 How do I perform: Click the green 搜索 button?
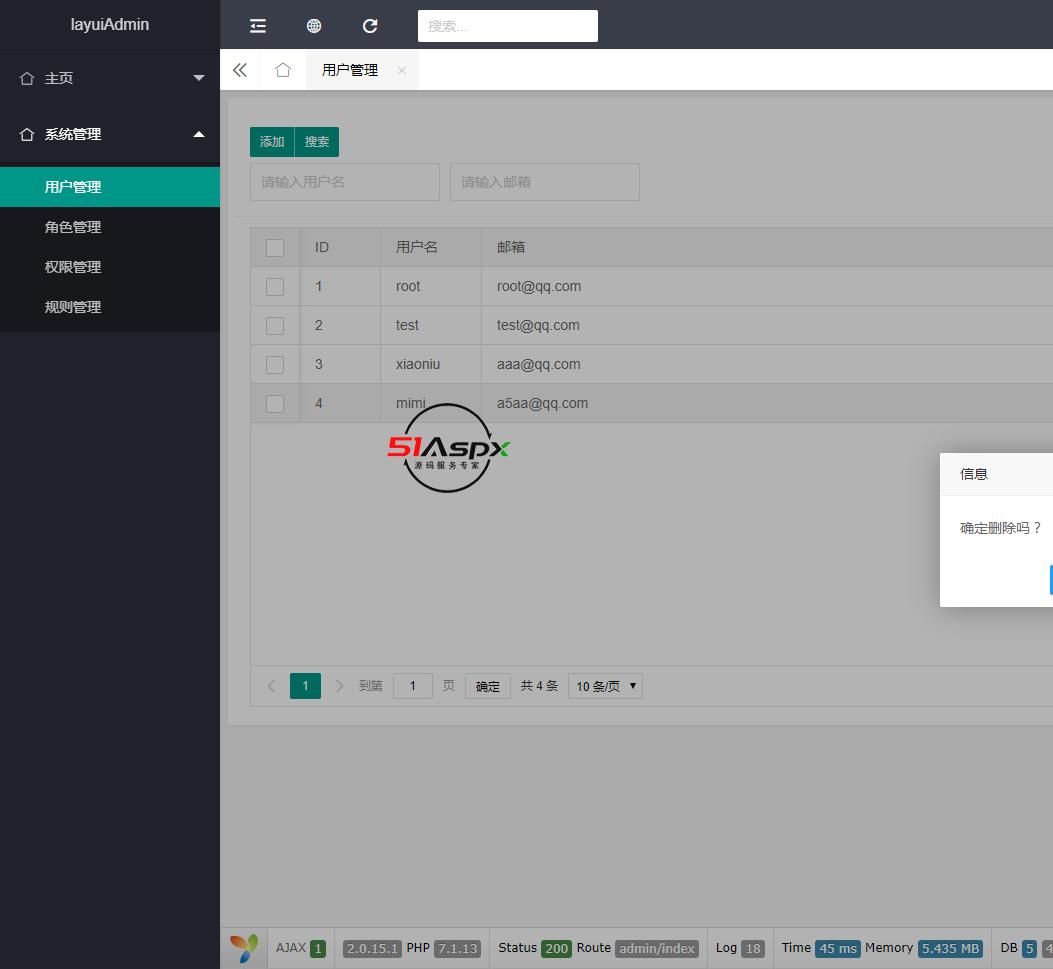[317, 142]
